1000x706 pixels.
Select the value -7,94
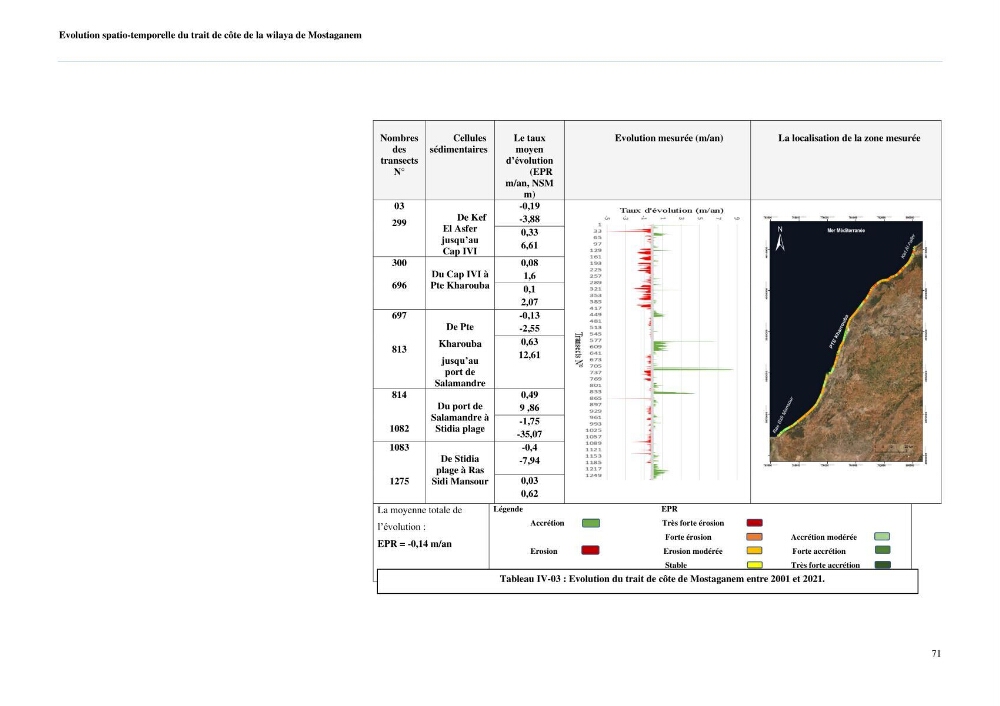(x=529, y=460)
